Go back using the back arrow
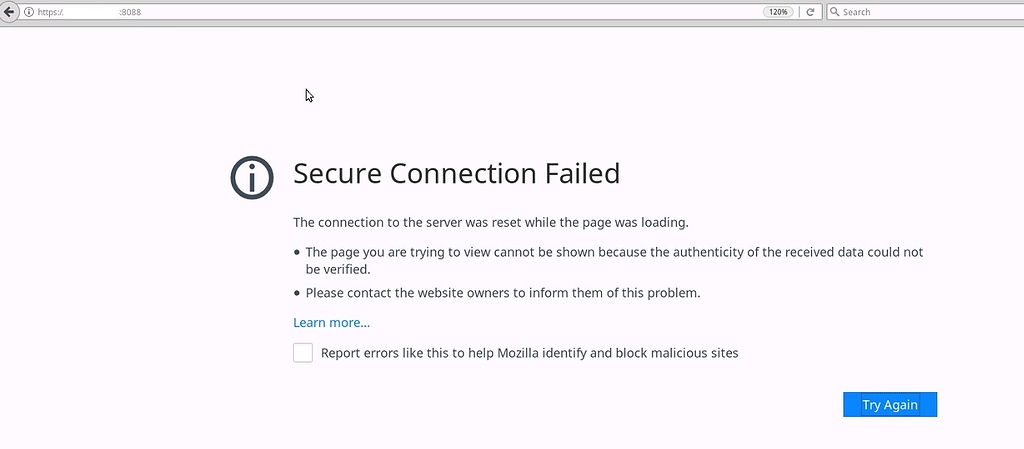Image resolution: width=1024 pixels, height=449 pixels. point(8,12)
